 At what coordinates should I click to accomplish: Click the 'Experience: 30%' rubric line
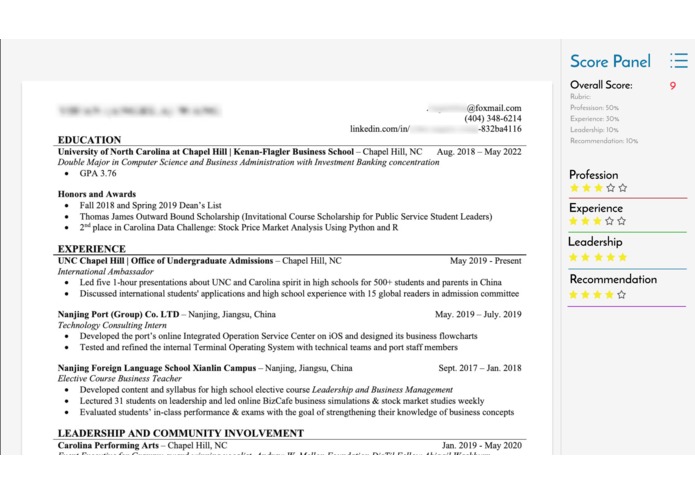[x=594, y=119]
